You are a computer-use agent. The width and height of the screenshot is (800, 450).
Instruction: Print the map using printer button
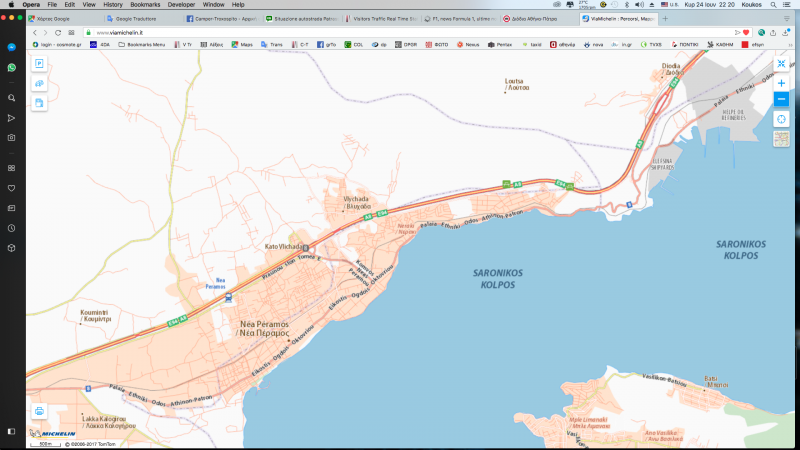(39, 410)
